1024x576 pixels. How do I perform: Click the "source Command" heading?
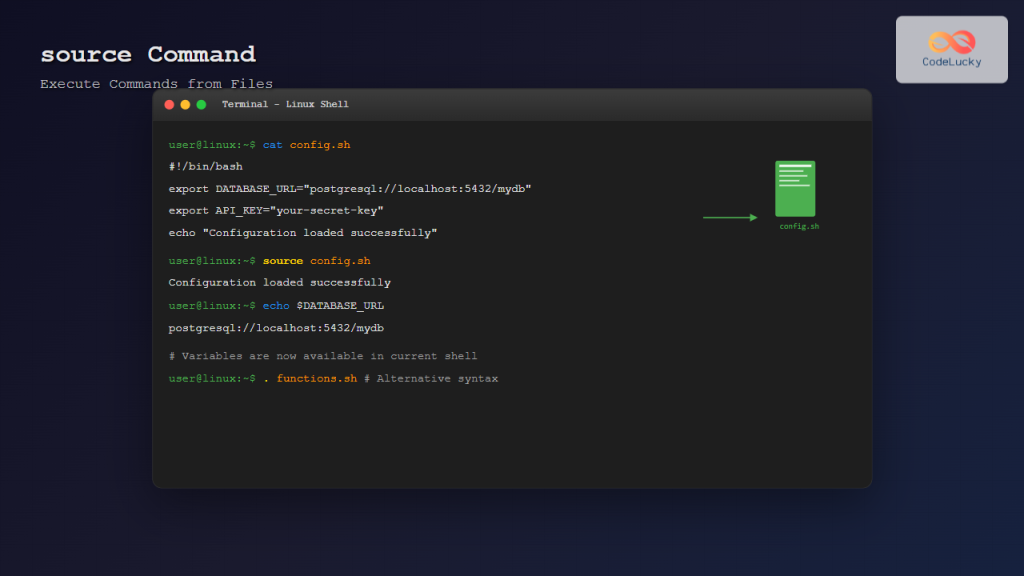[x=148, y=54]
